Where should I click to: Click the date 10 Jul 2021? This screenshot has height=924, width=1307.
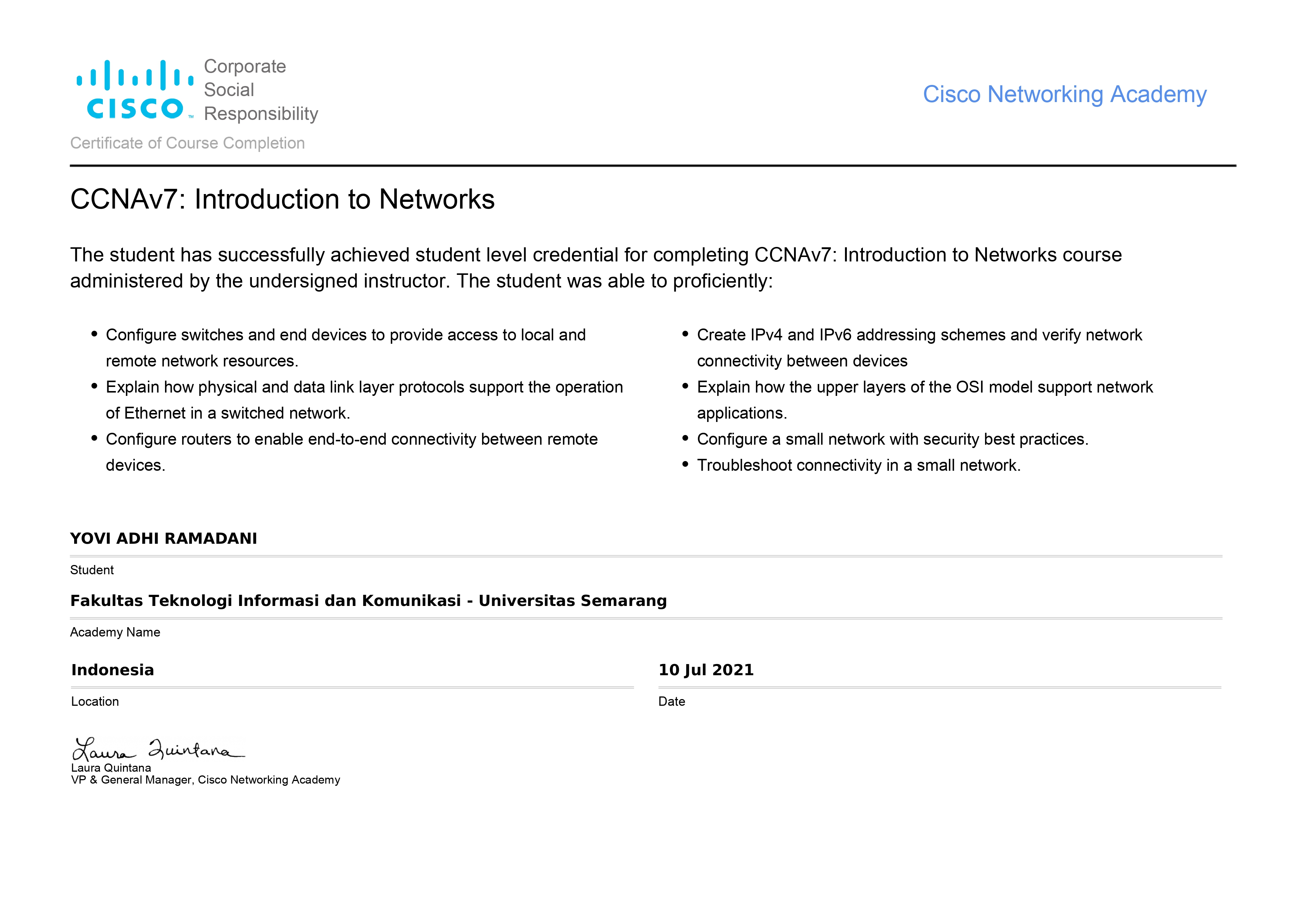point(706,670)
